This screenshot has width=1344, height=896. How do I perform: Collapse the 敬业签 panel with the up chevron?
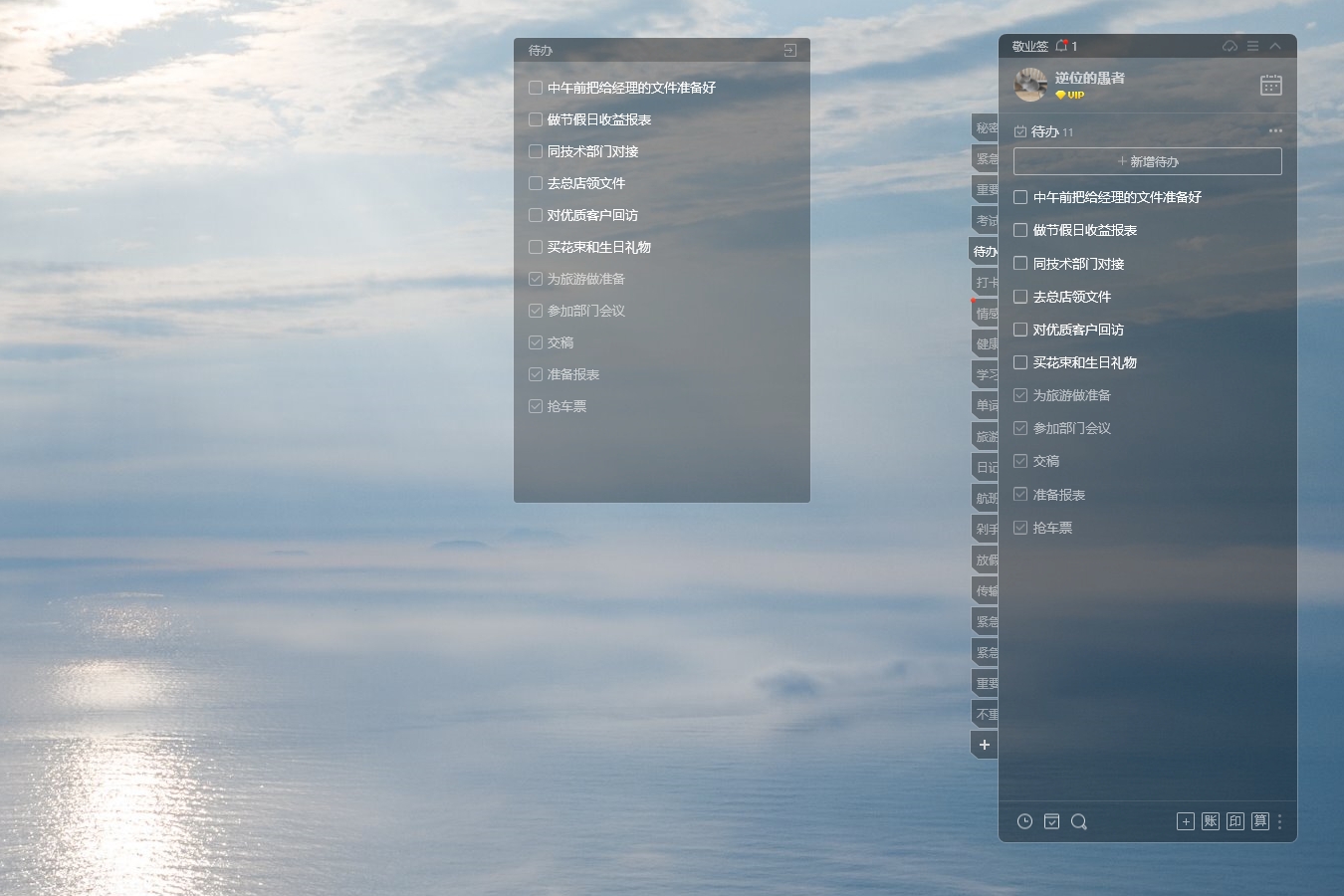[1275, 46]
